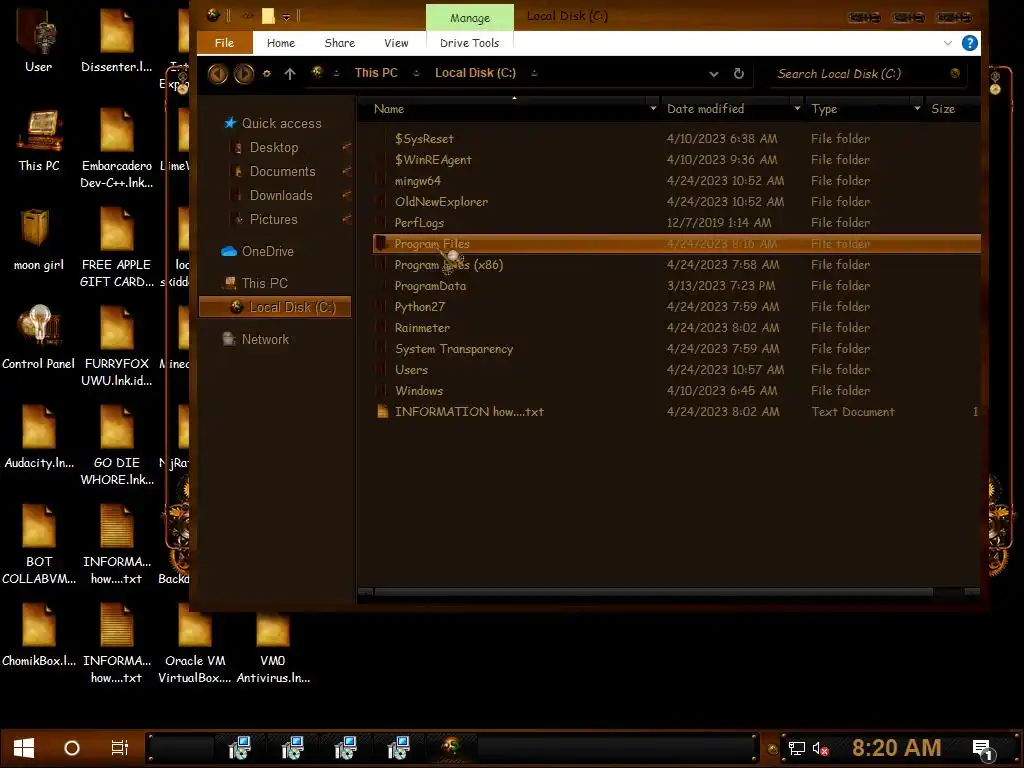1024x768 pixels.
Task: Select OneDrive in navigation pane
Action: (x=268, y=251)
